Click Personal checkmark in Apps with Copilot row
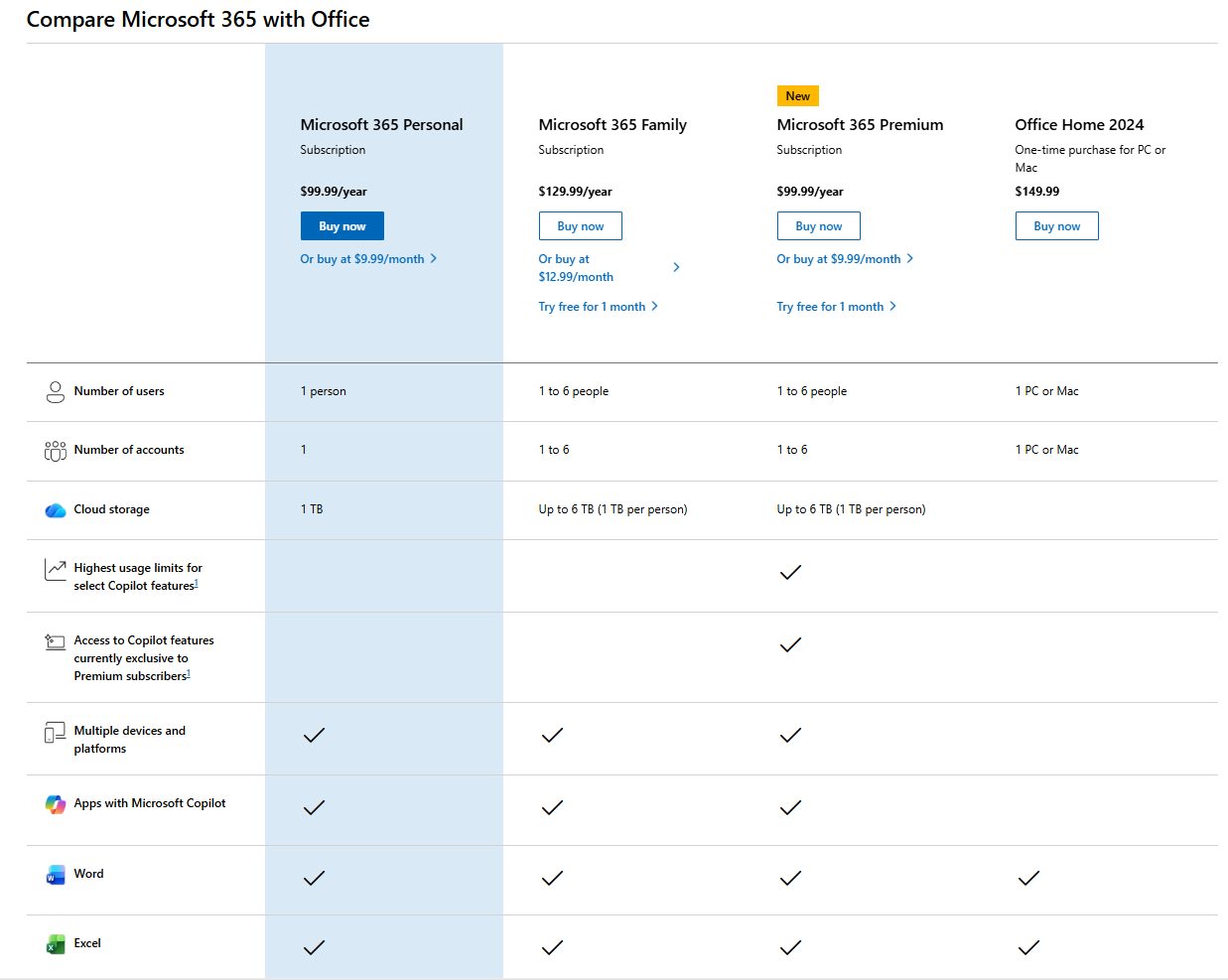 314,808
